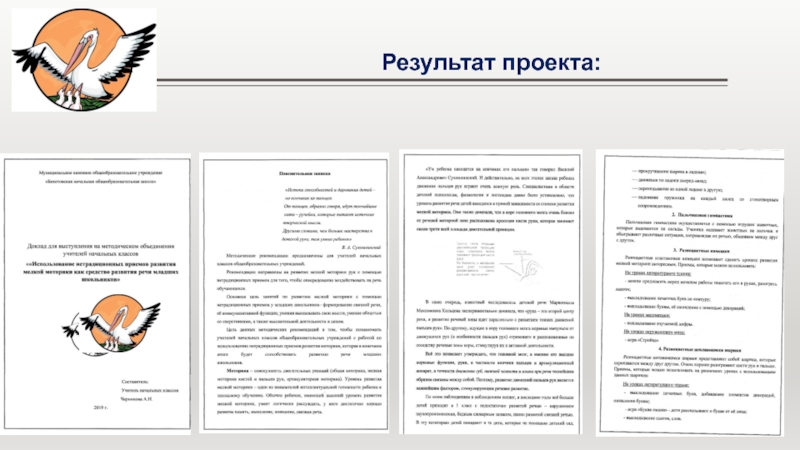This screenshot has width=800, height=450.
Task: Select the first document page thumbnail (title page)
Action: tap(96, 293)
